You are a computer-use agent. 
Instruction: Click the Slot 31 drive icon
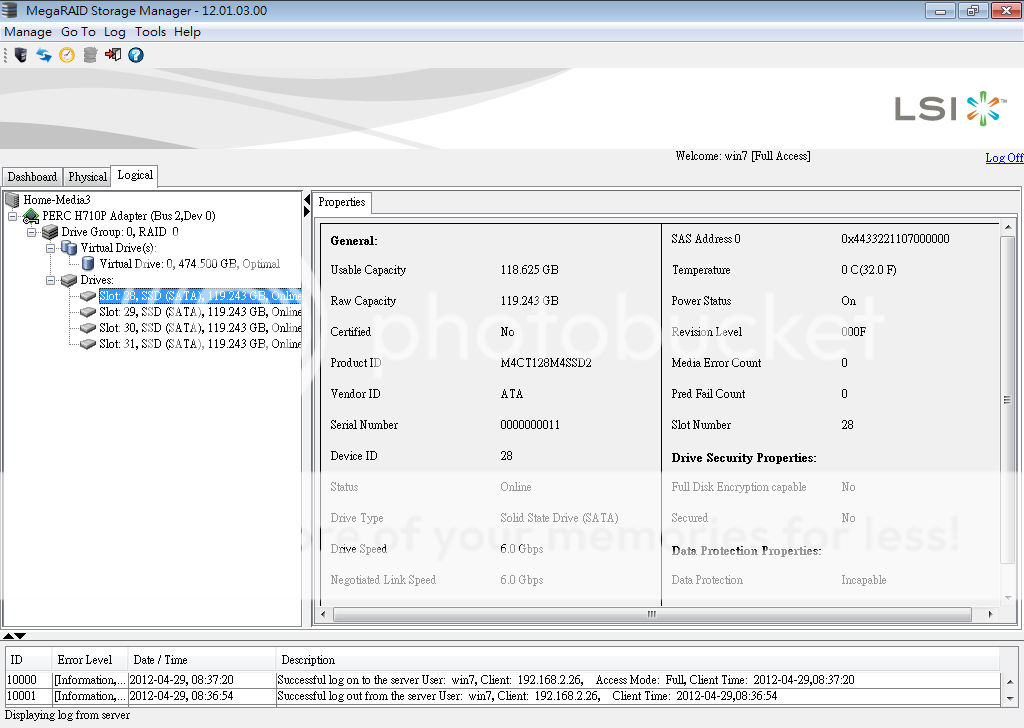pos(88,344)
